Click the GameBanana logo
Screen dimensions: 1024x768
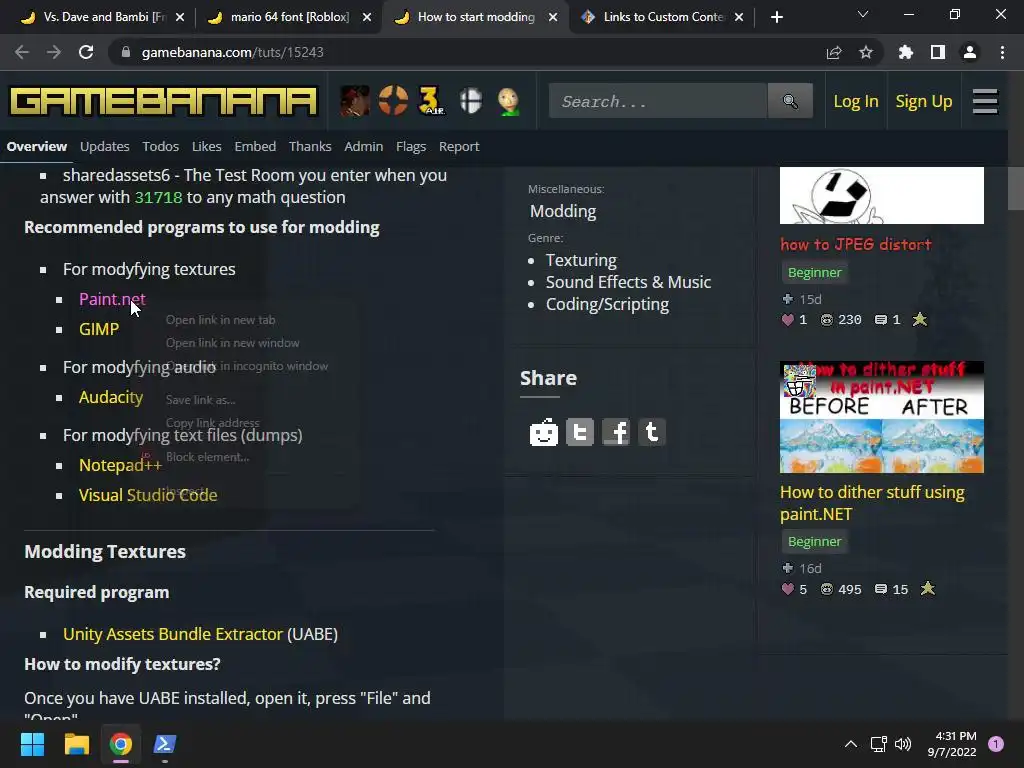point(163,101)
